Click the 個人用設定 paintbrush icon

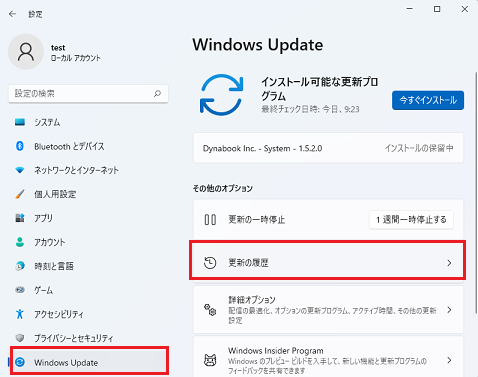point(20,194)
